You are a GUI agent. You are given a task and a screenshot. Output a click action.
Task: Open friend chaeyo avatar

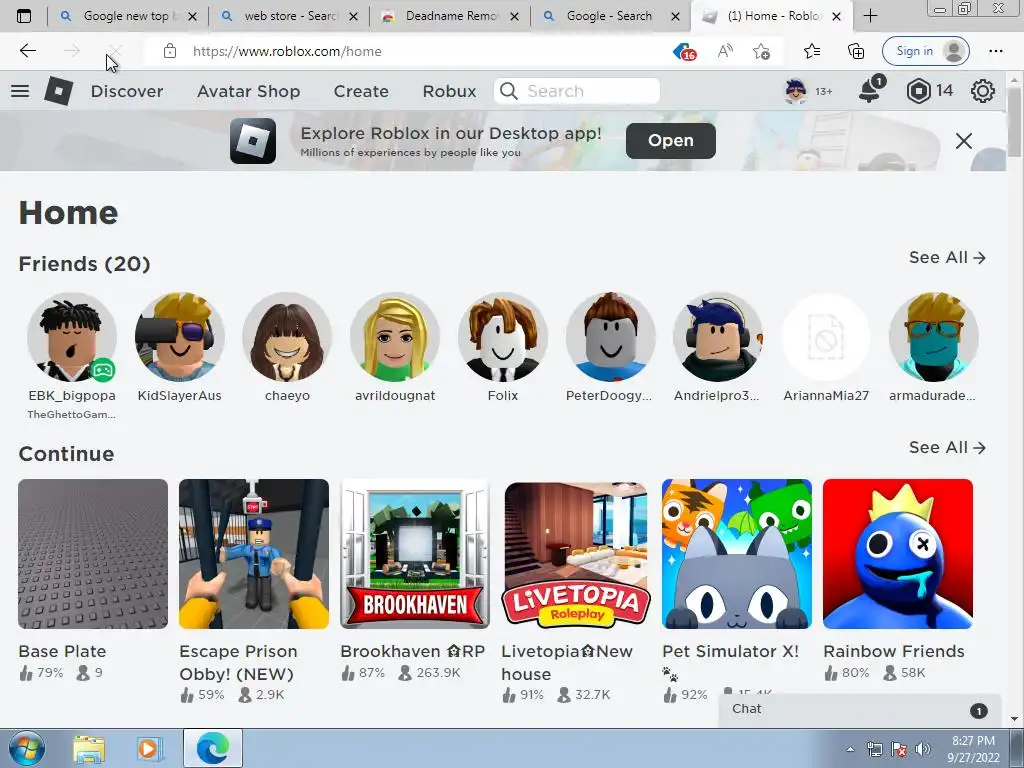287,337
